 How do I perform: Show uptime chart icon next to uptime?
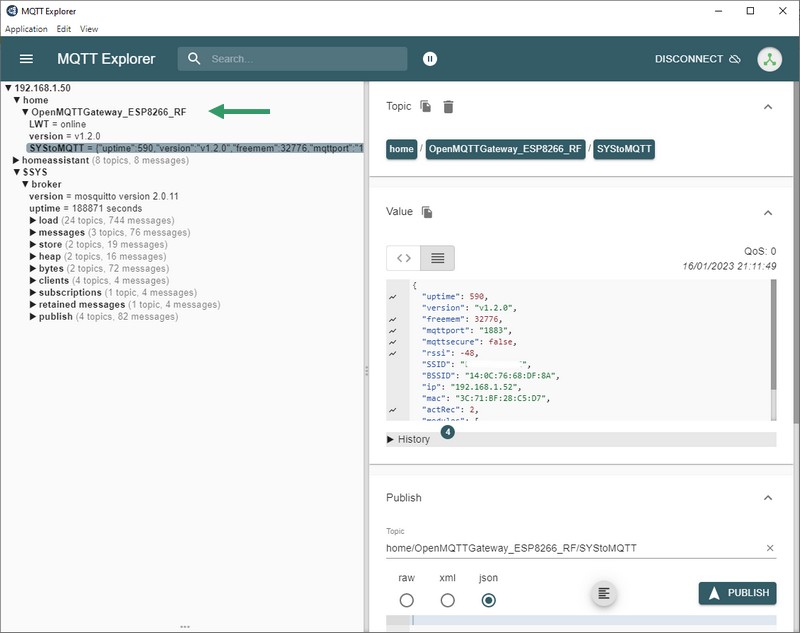[x=392, y=297]
